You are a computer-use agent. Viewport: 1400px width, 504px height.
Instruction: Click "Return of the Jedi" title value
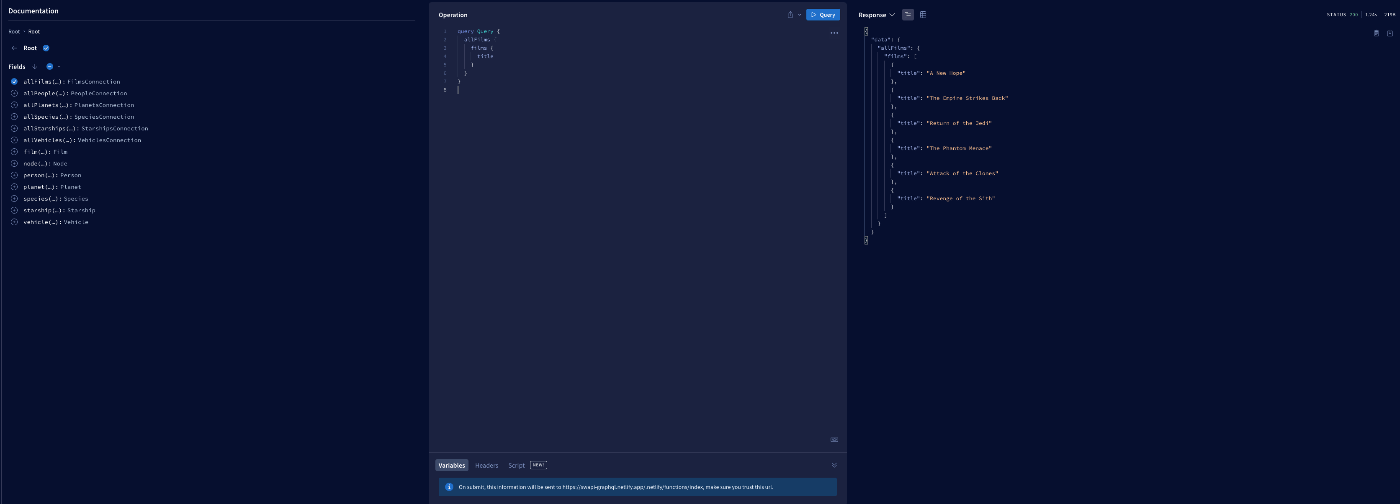tap(959, 123)
